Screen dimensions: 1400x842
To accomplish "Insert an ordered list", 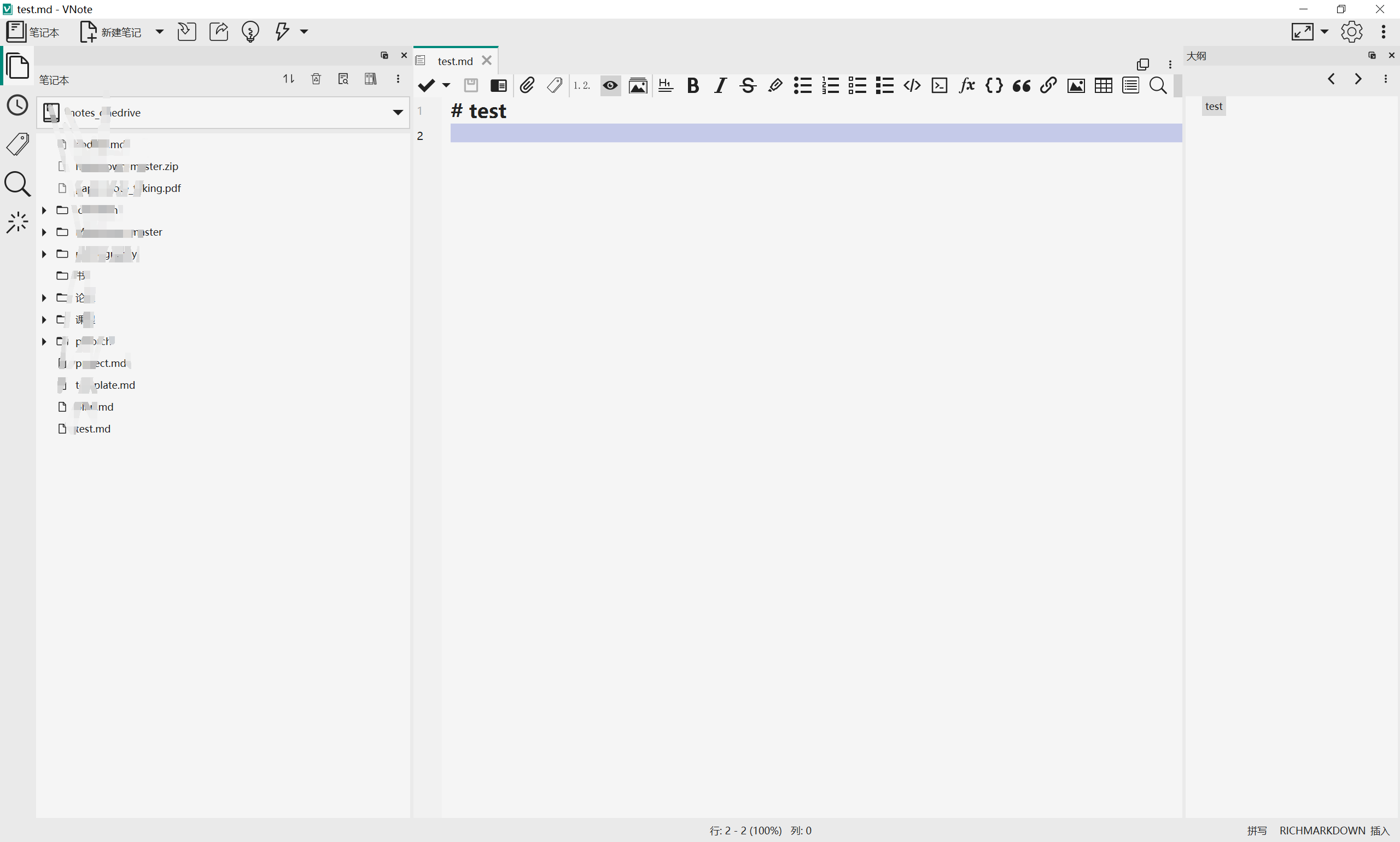I will tap(829, 85).
